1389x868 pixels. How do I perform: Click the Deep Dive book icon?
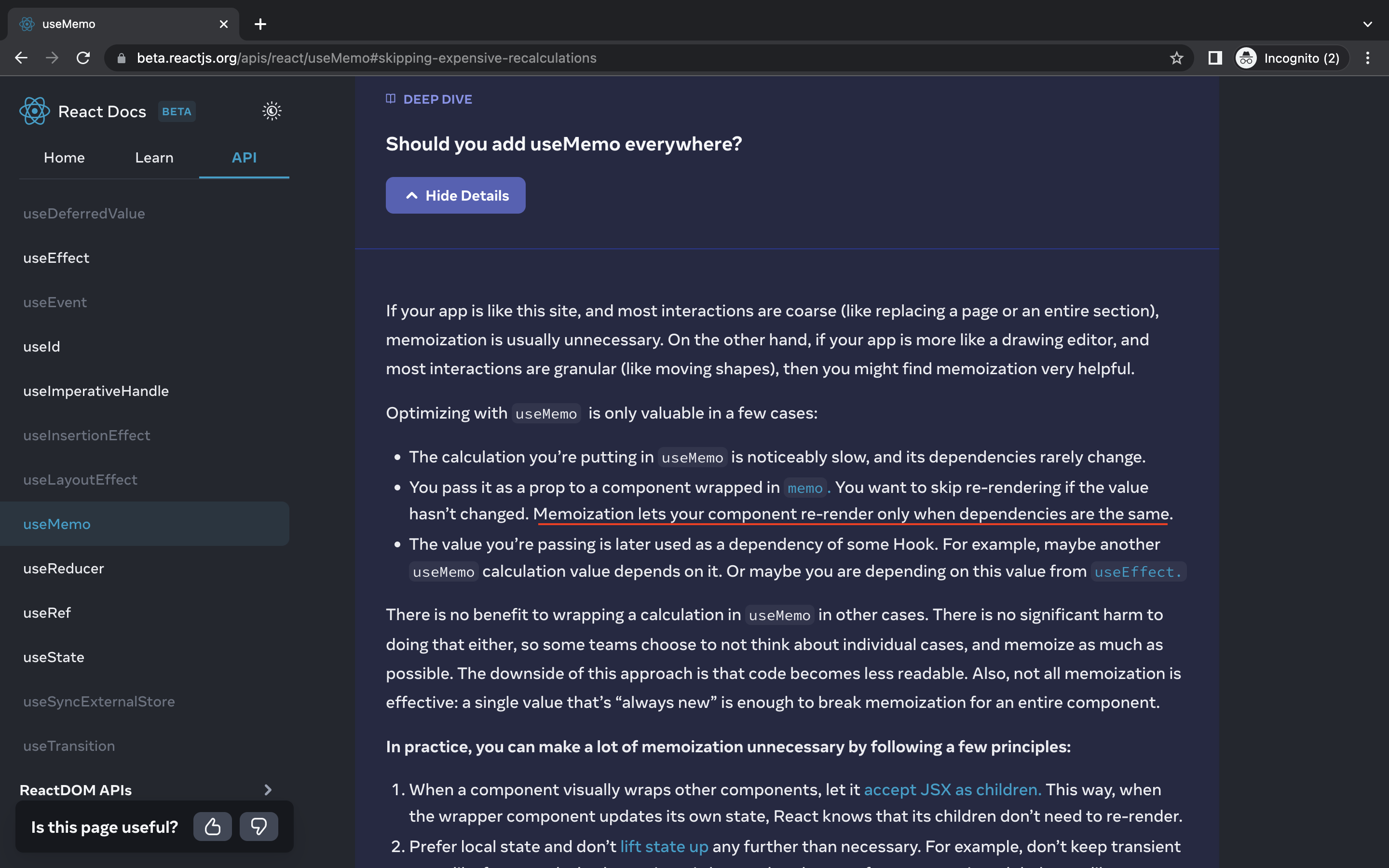click(x=391, y=99)
